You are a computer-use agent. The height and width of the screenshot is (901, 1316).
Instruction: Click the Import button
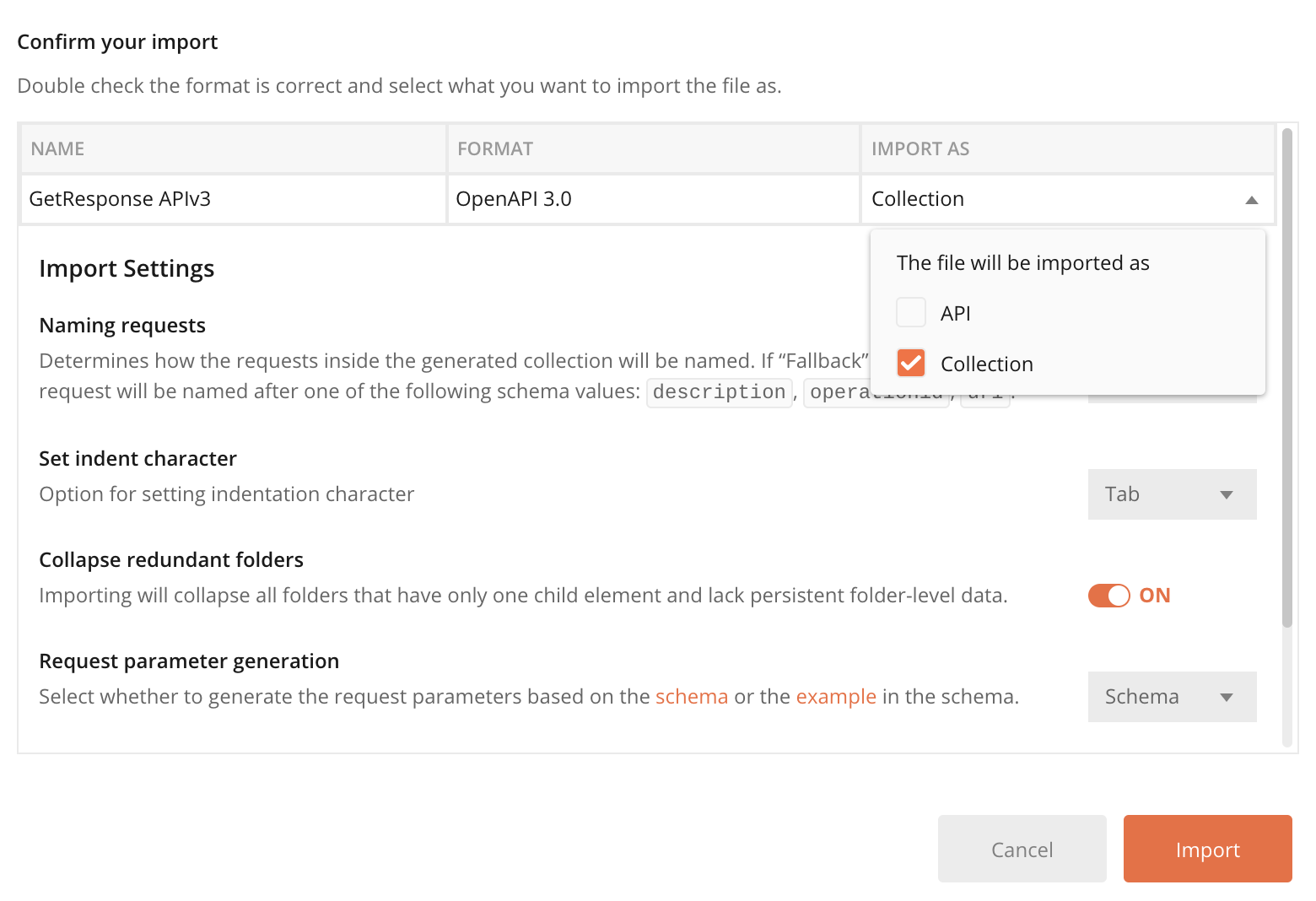pos(1207,849)
